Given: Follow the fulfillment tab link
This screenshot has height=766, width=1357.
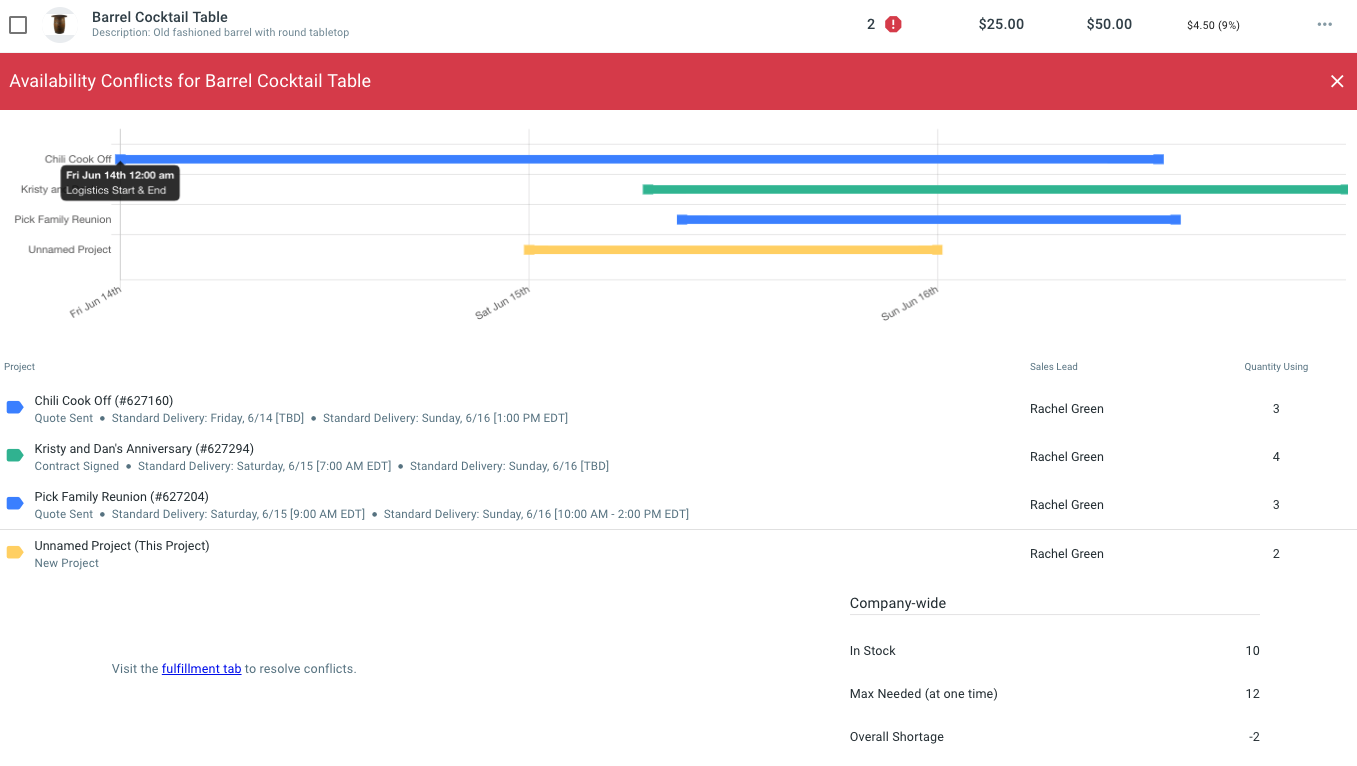Looking at the screenshot, I should click(201, 669).
